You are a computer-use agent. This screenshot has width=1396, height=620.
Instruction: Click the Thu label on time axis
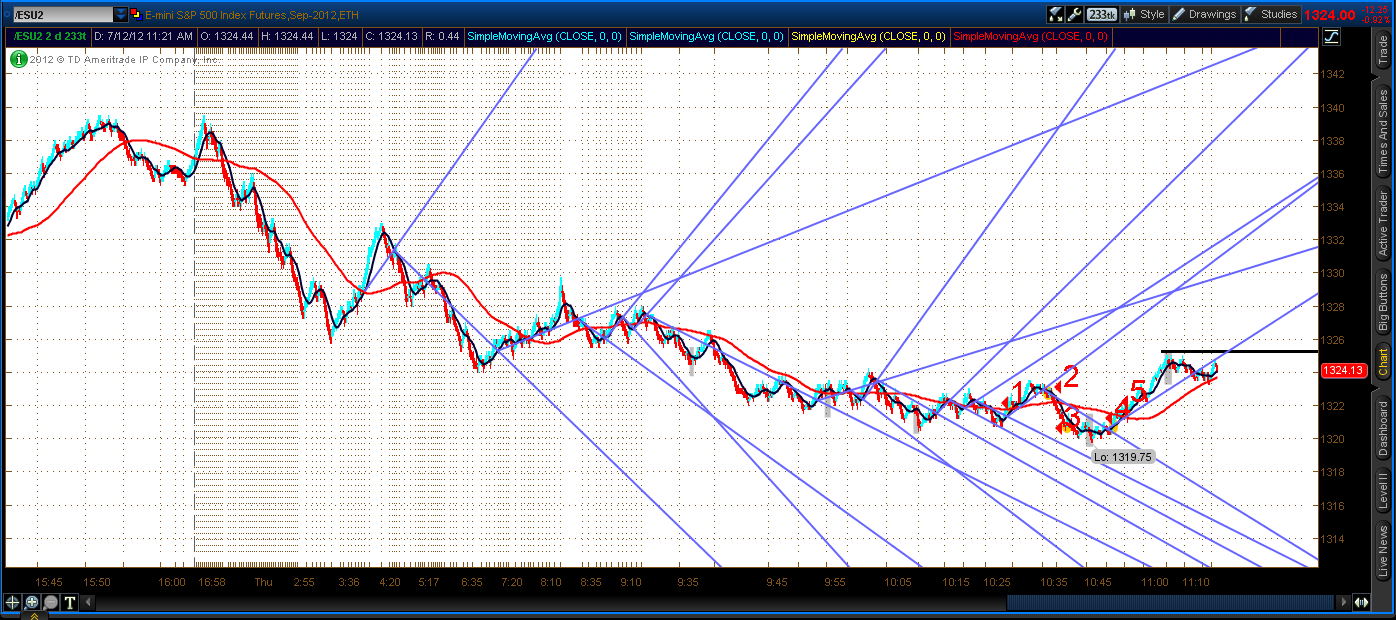click(263, 581)
